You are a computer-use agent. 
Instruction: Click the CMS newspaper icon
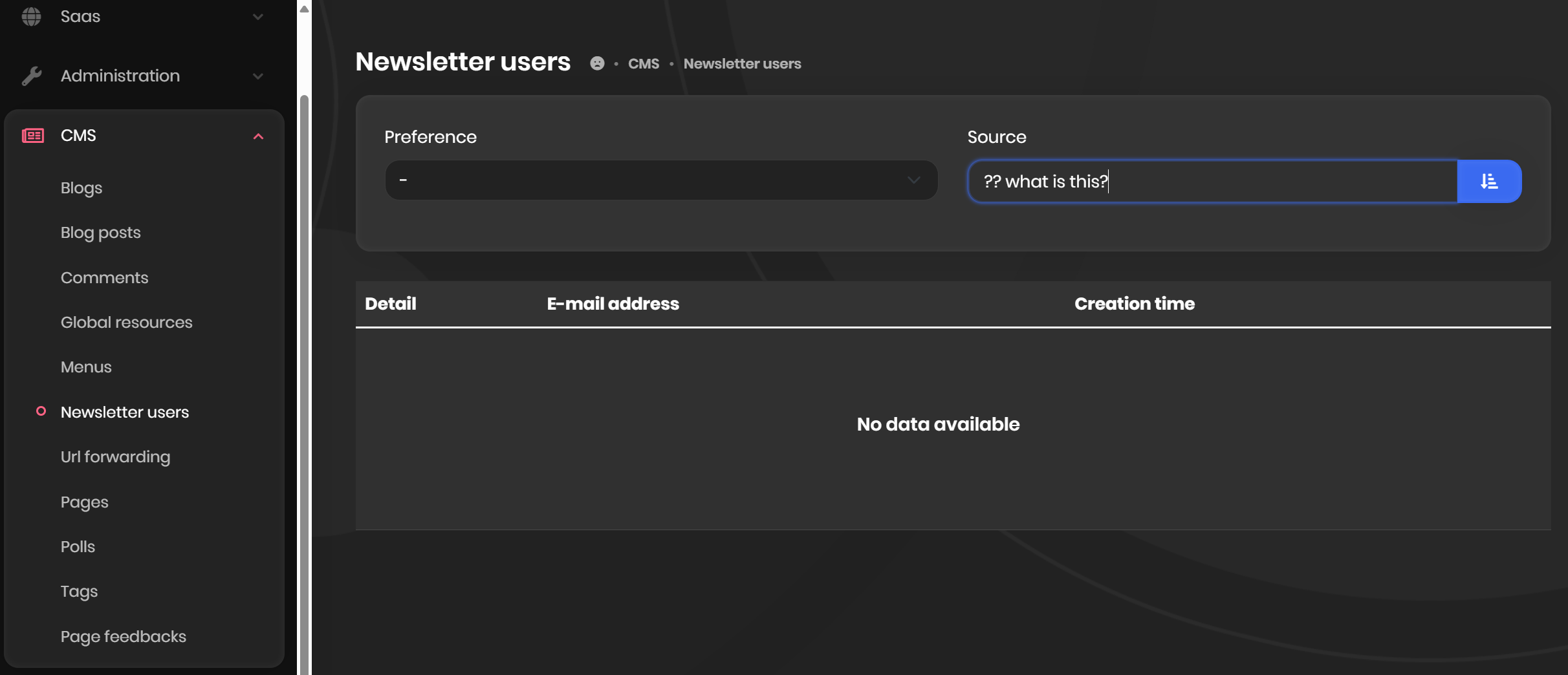point(32,136)
